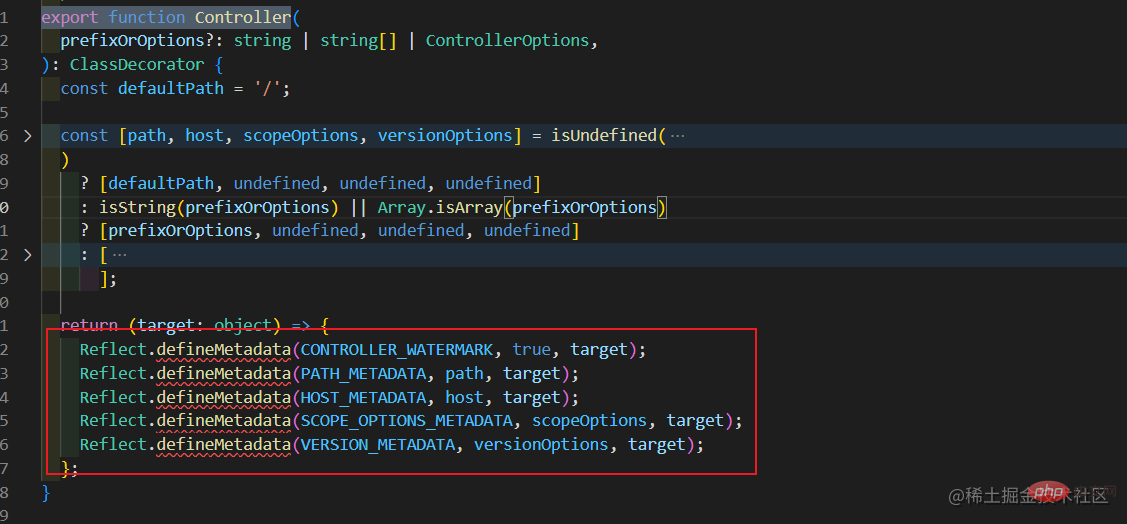This screenshot has width=1127, height=524.
Task: Click the ClassDecorator return type
Action: [x=137, y=65]
